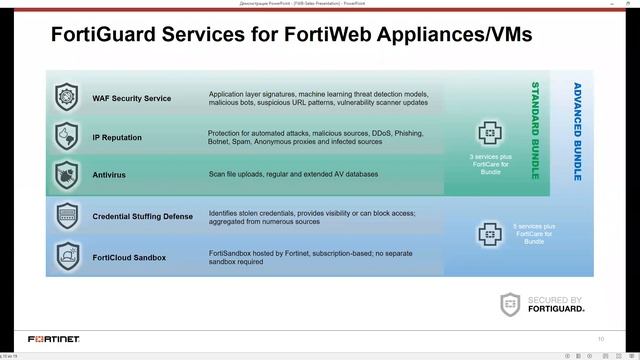The height and width of the screenshot is (360, 640).
Task: Click the vertical 'STANDARD BUNDLE' text
Action: [535, 131]
